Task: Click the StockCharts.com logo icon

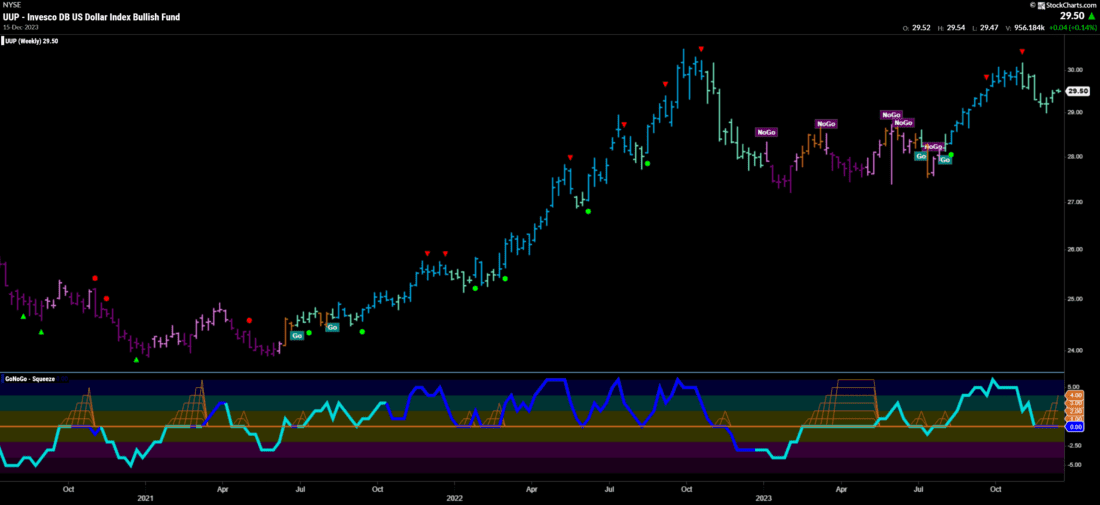Action: 1040,5
